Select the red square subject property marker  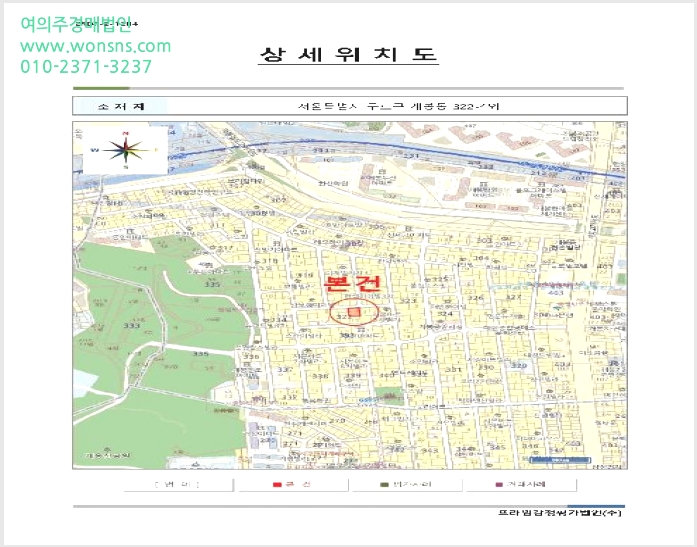coord(354,311)
